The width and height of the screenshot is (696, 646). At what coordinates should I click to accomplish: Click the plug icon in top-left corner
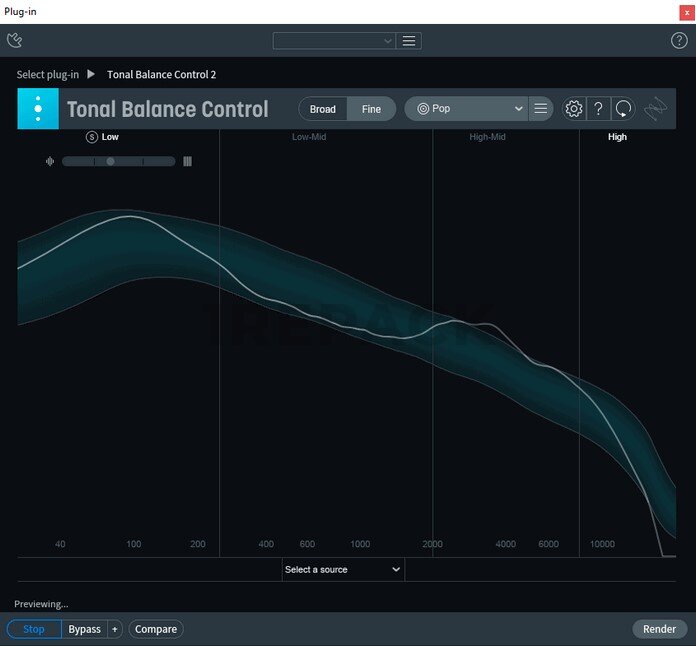14,41
